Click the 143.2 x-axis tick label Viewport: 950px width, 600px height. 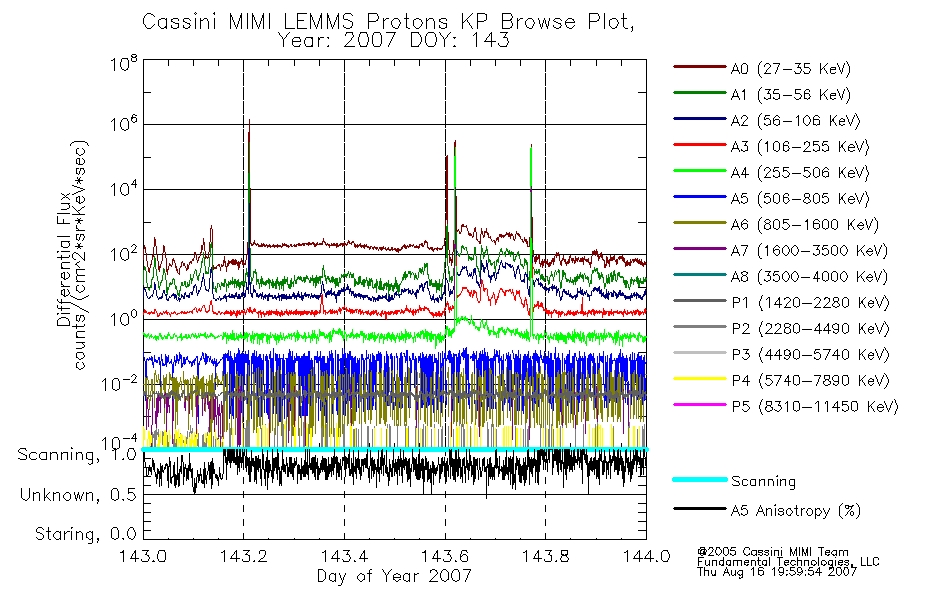pos(243,556)
